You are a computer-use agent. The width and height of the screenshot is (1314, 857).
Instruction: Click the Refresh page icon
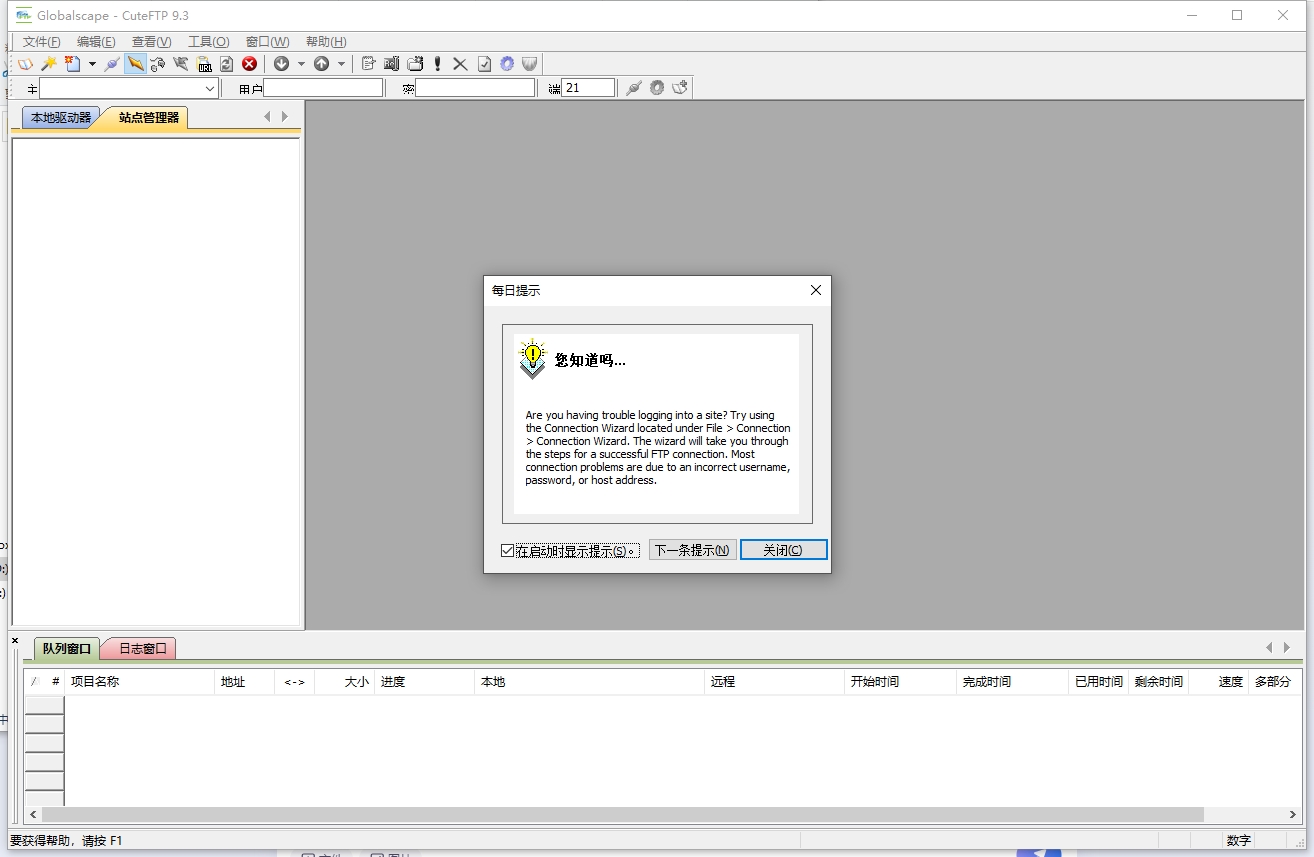(226, 64)
